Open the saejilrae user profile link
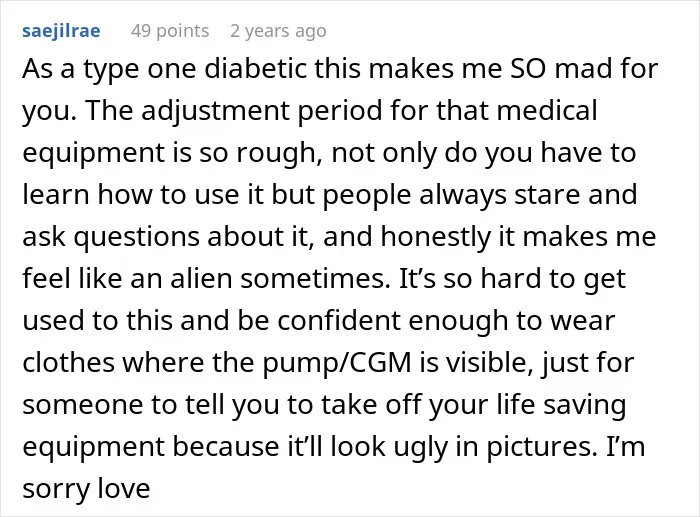The image size is (700, 517). (x=61, y=31)
